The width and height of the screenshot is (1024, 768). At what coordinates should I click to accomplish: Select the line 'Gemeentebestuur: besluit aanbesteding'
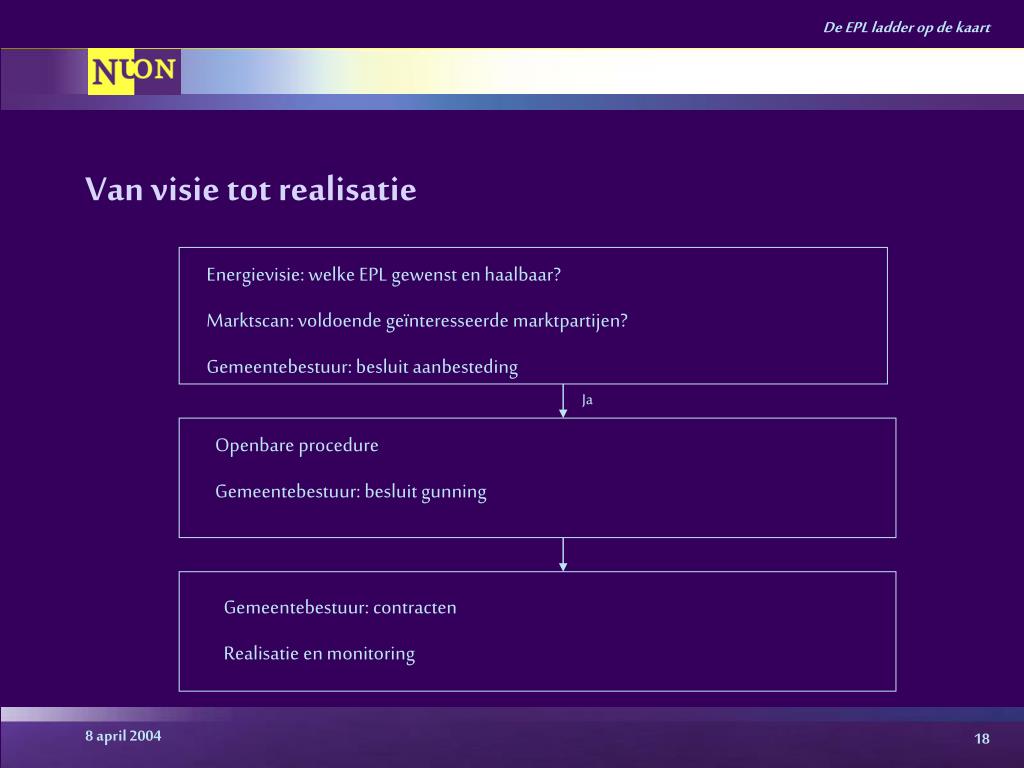click(x=362, y=367)
